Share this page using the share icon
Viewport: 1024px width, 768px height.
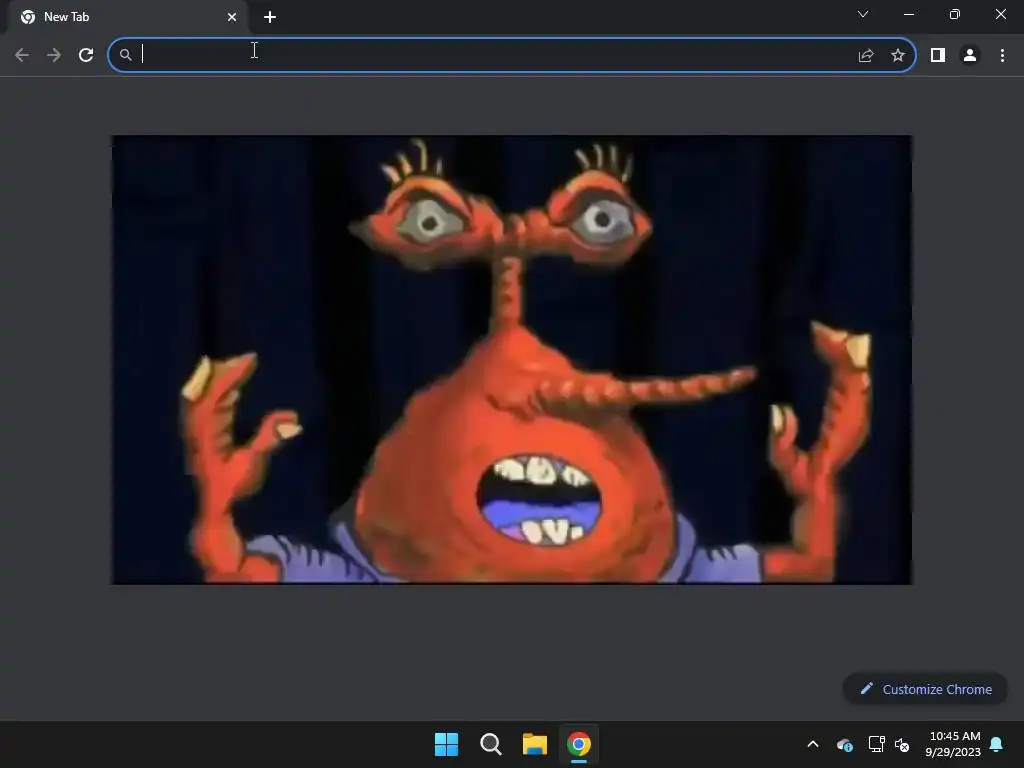point(866,56)
